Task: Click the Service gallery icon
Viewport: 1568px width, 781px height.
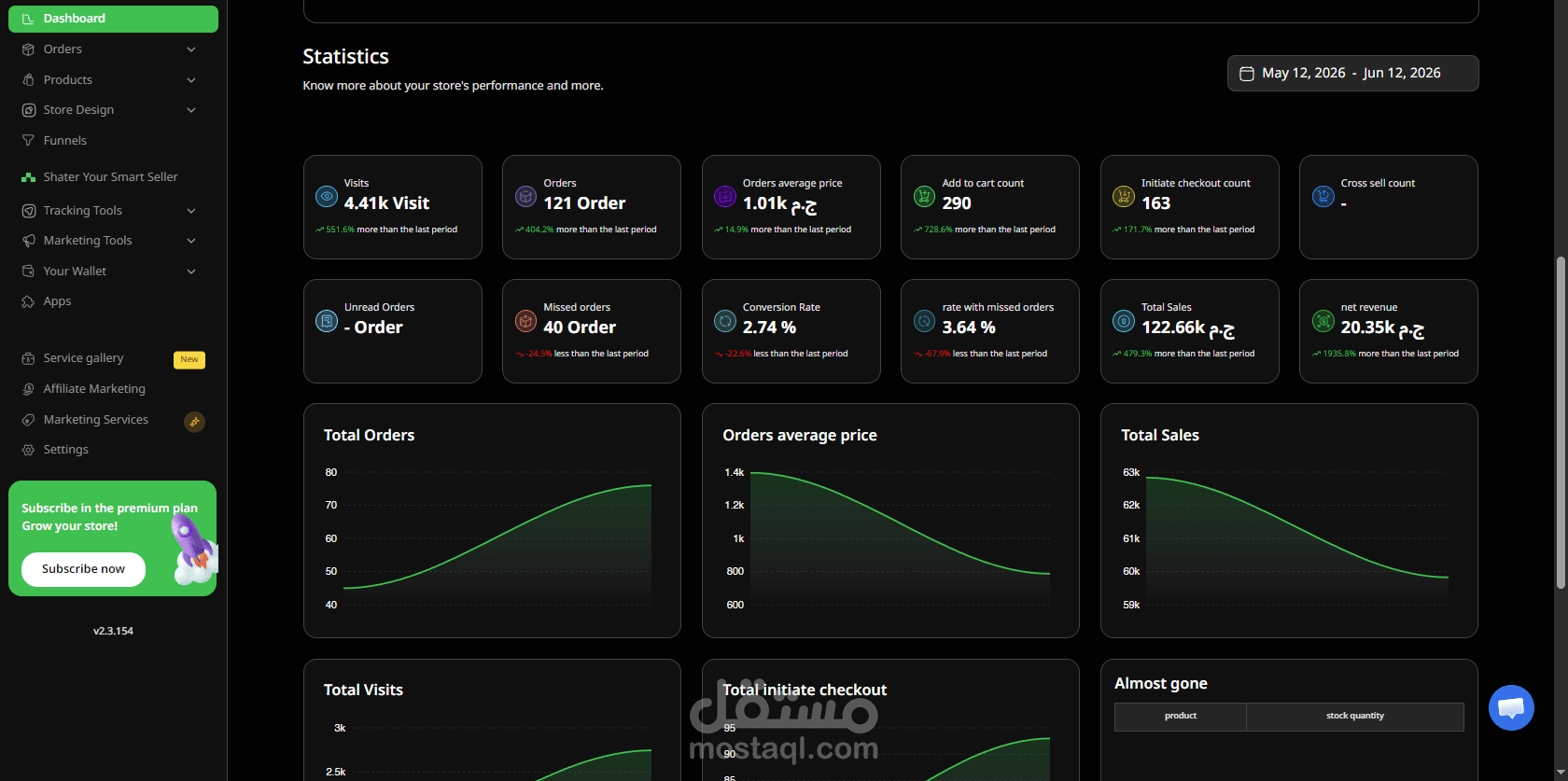Action: click(x=28, y=358)
